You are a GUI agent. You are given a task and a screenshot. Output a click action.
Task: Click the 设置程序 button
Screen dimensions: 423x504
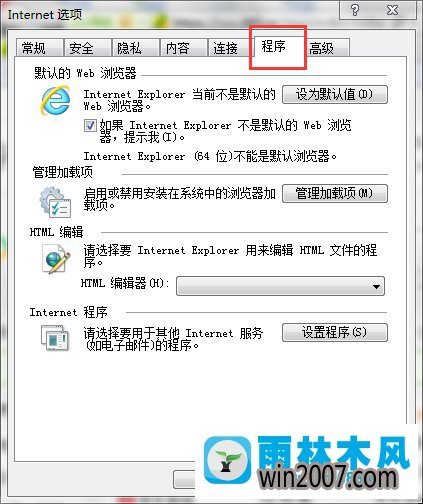(335, 332)
